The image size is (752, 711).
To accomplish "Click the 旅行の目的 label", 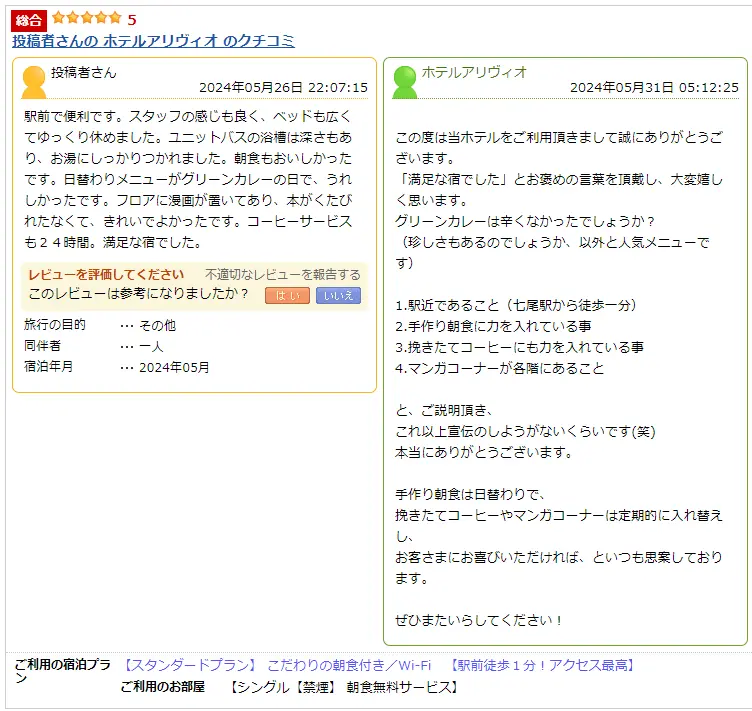I will tap(55, 325).
